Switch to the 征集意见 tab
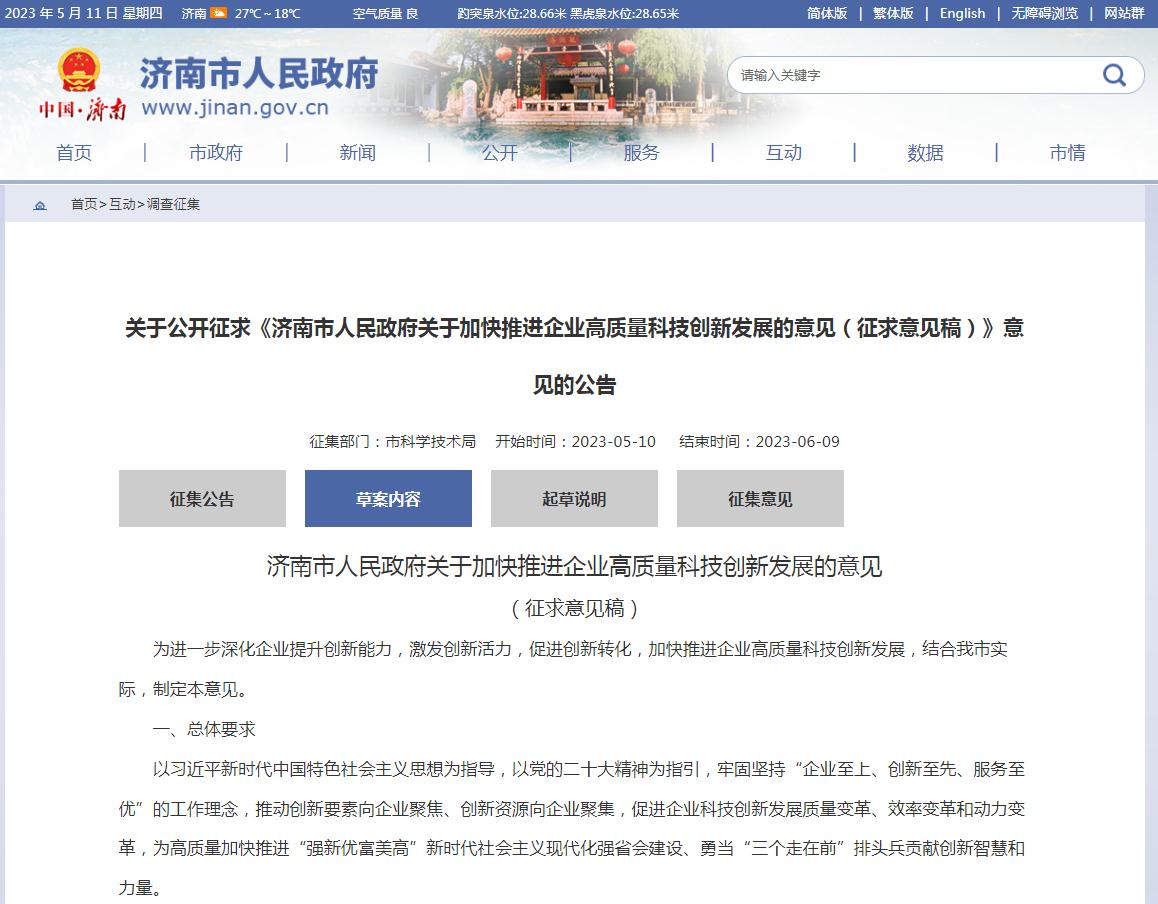The height and width of the screenshot is (904, 1158). click(760, 499)
